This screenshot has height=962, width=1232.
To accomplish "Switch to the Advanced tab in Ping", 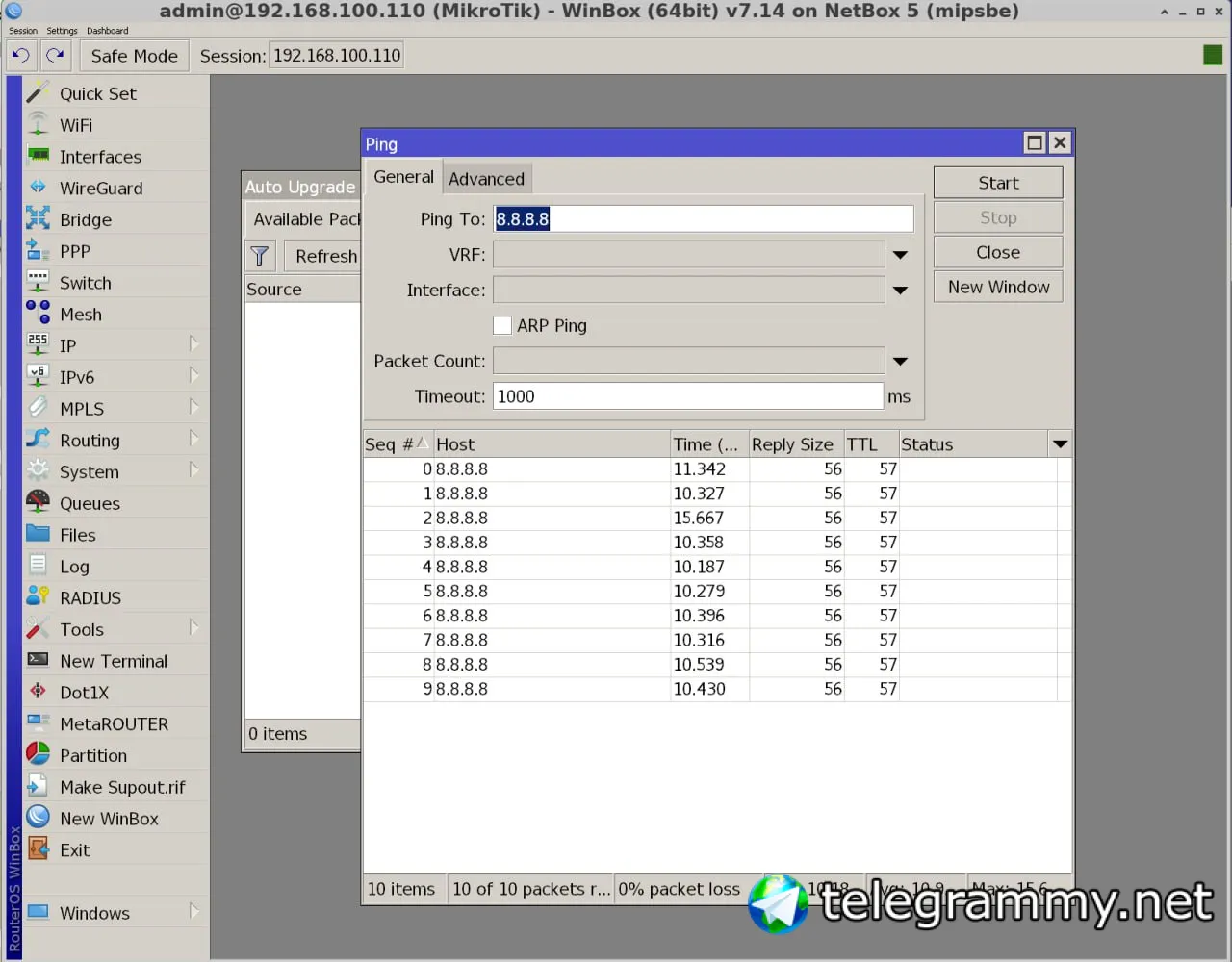I will pyautogui.click(x=486, y=179).
